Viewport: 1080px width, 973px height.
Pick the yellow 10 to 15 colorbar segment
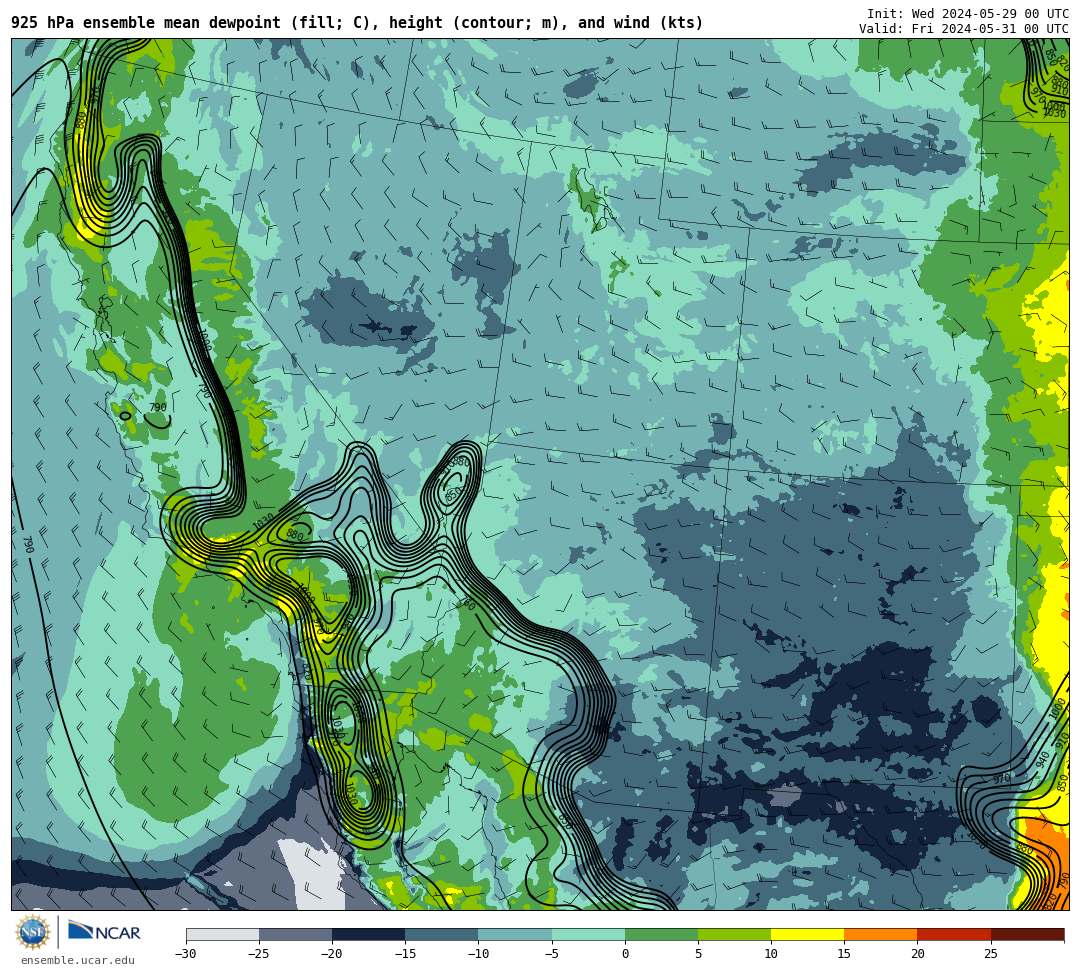[807, 935]
